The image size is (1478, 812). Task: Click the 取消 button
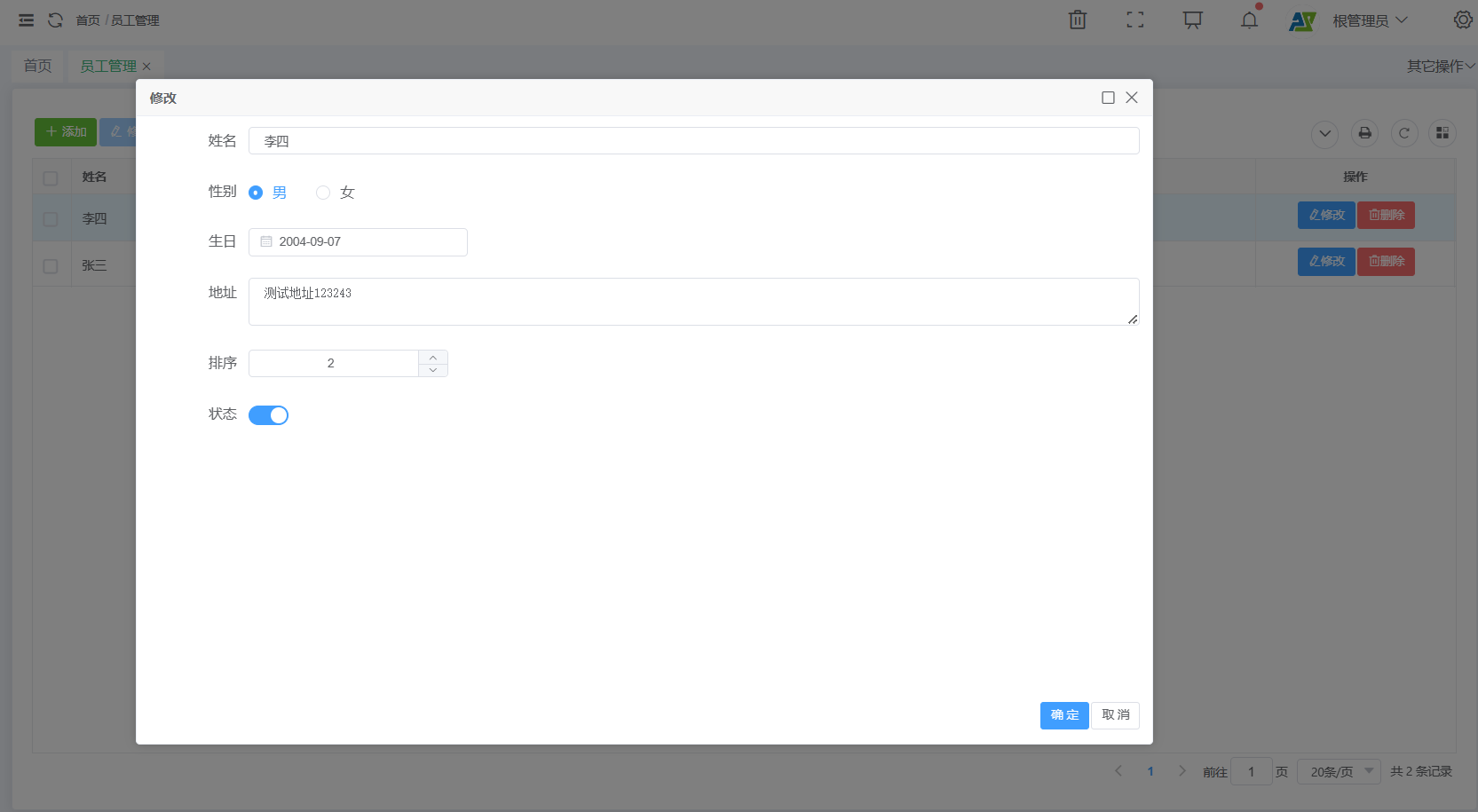pyautogui.click(x=1115, y=715)
